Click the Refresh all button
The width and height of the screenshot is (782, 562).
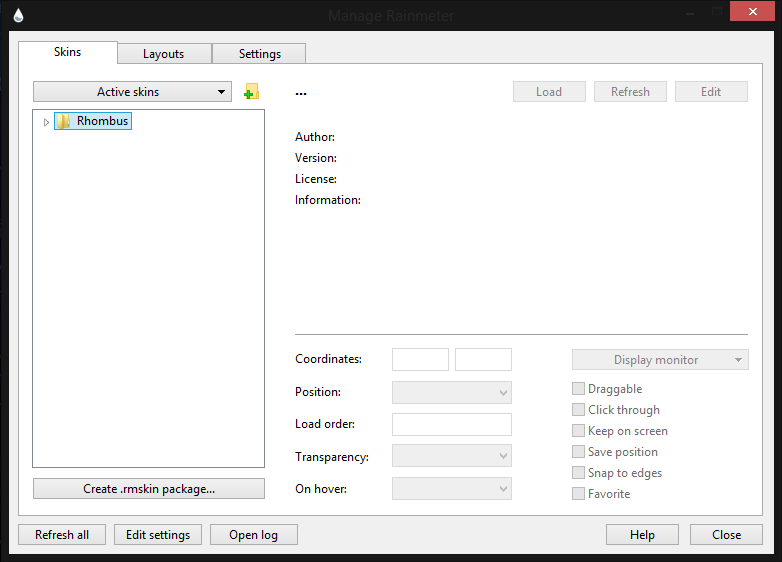(x=62, y=535)
